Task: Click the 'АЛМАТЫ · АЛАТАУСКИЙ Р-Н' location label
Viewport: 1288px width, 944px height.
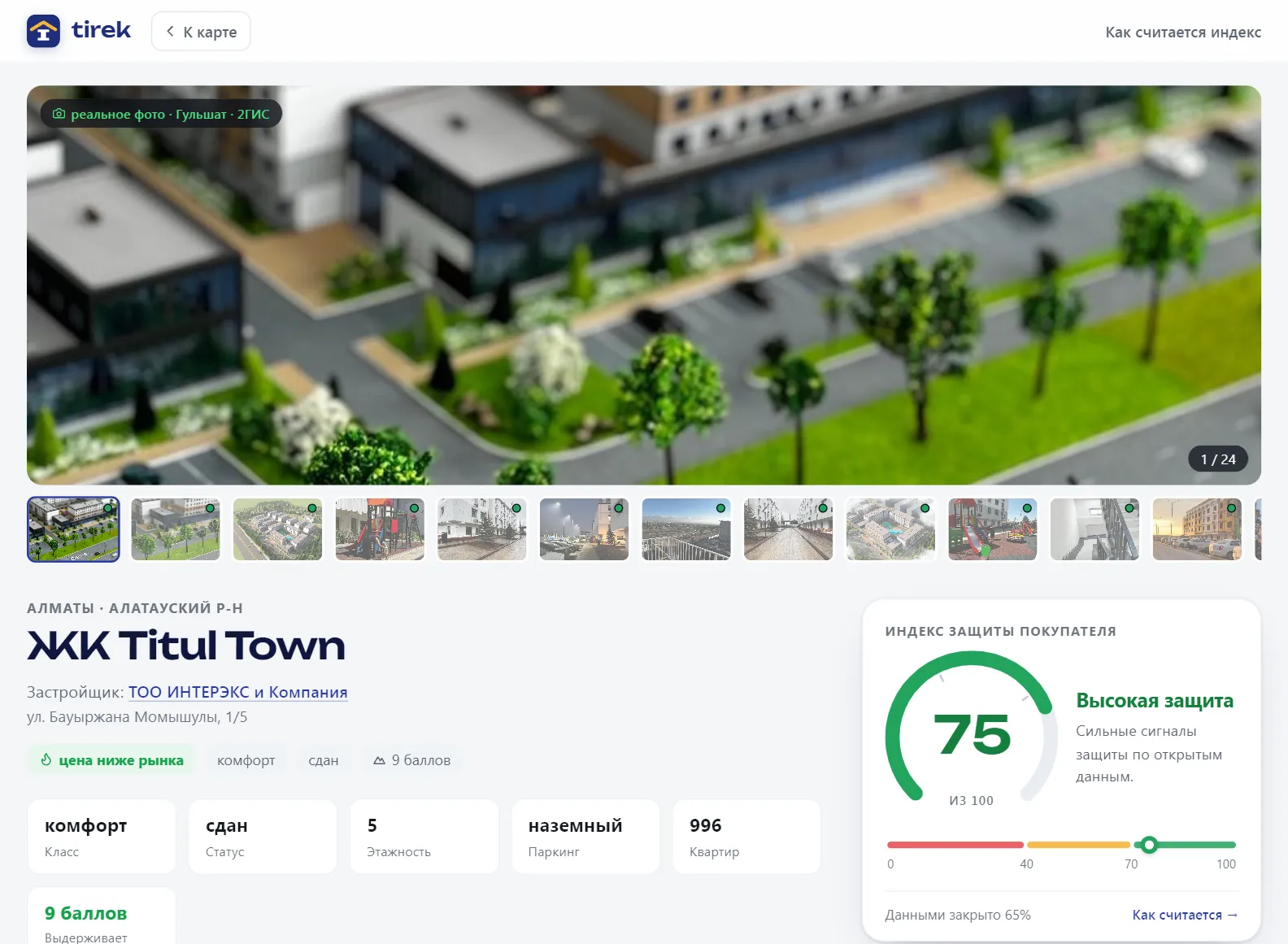Action: 135,608
